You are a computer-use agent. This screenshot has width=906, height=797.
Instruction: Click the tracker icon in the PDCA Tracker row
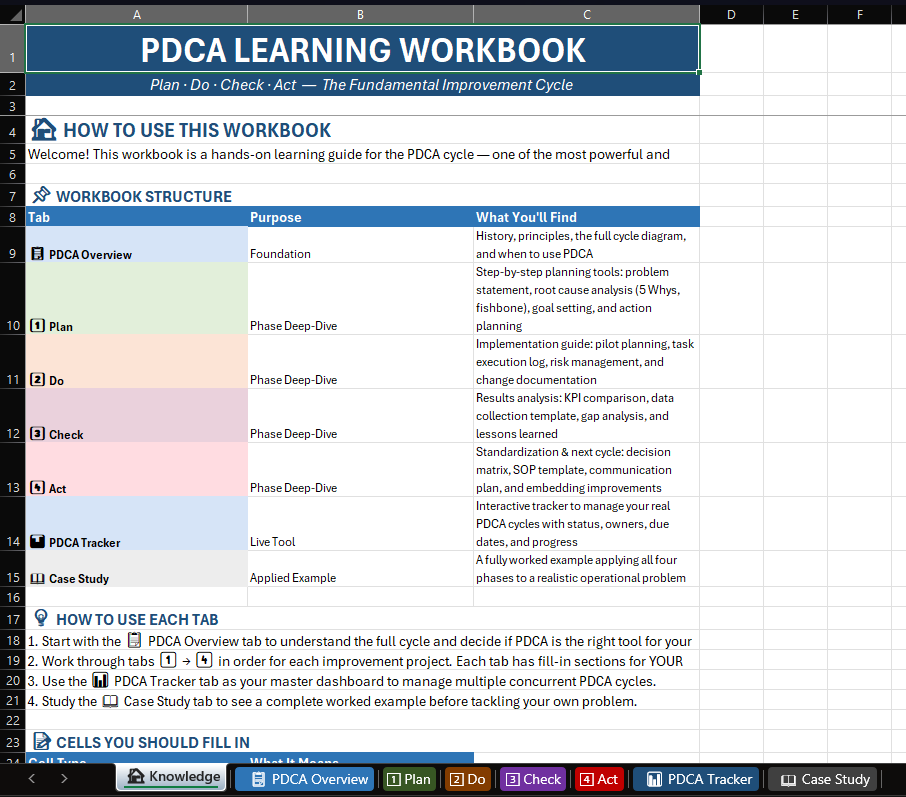pos(37,542)
